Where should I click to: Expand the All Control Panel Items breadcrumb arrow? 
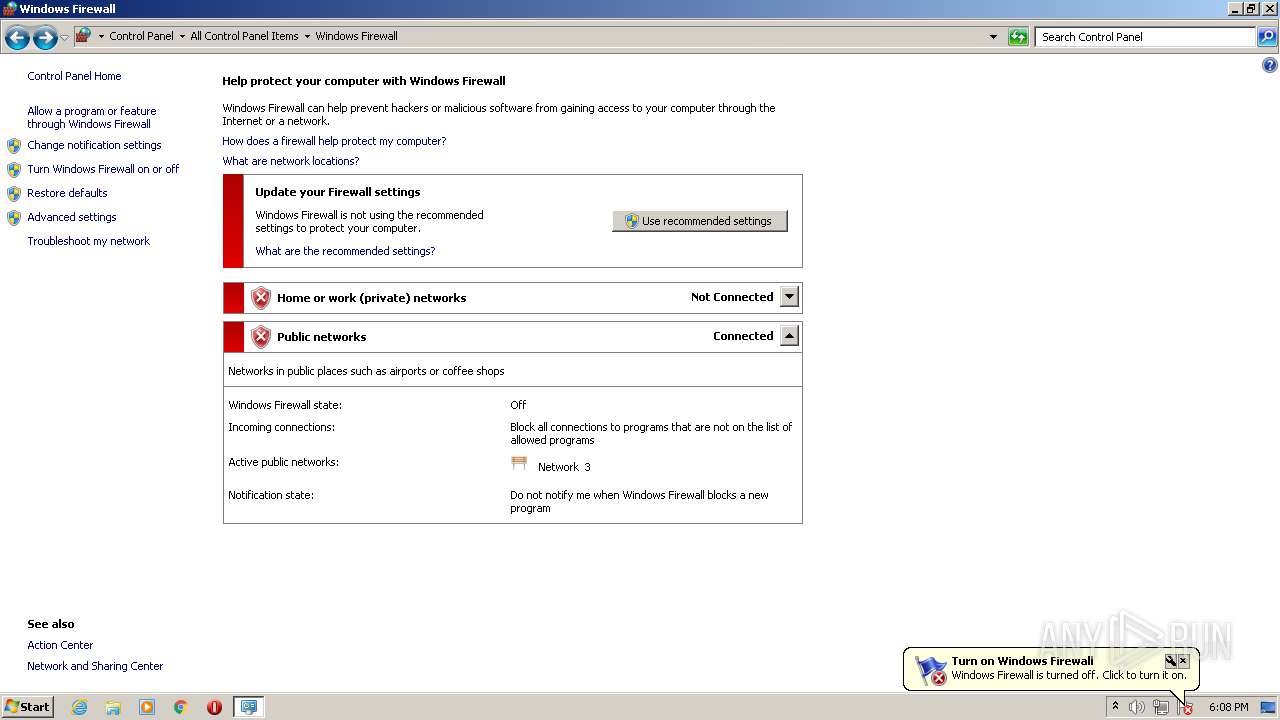[x=182, y=36]
